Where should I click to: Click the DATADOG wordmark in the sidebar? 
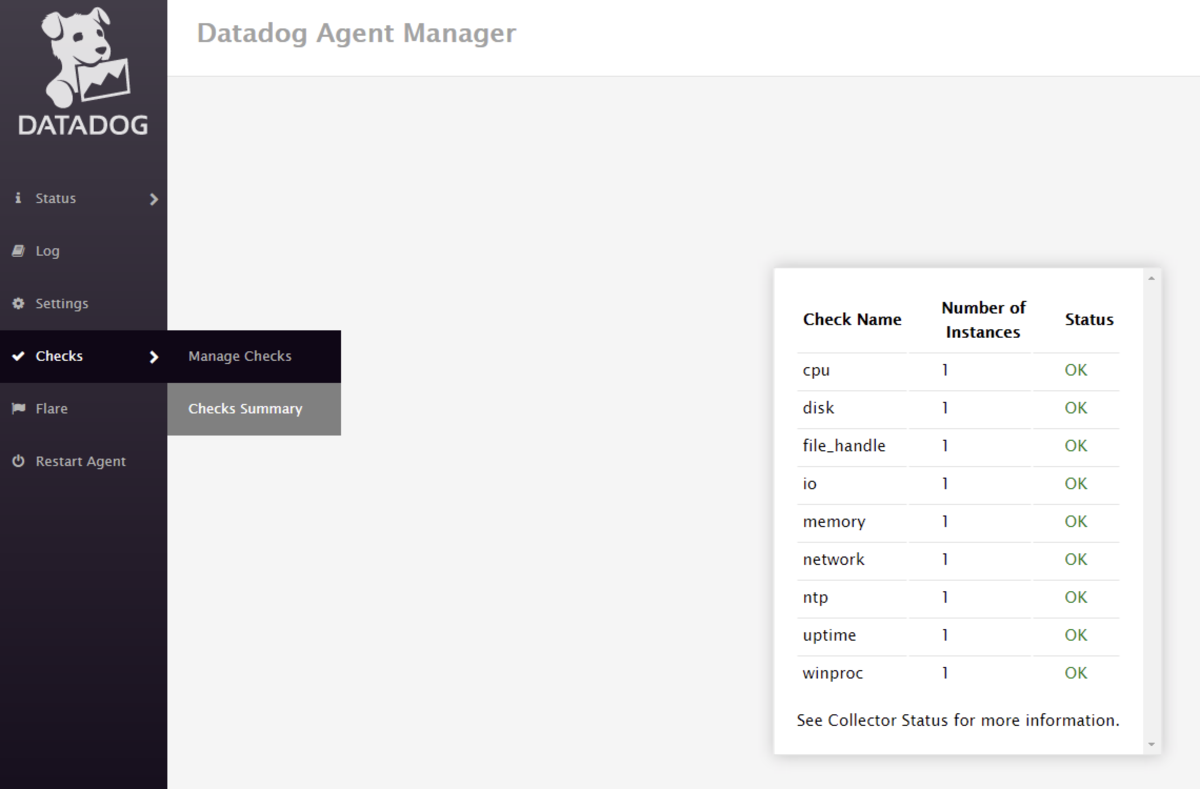click(83, 126)
